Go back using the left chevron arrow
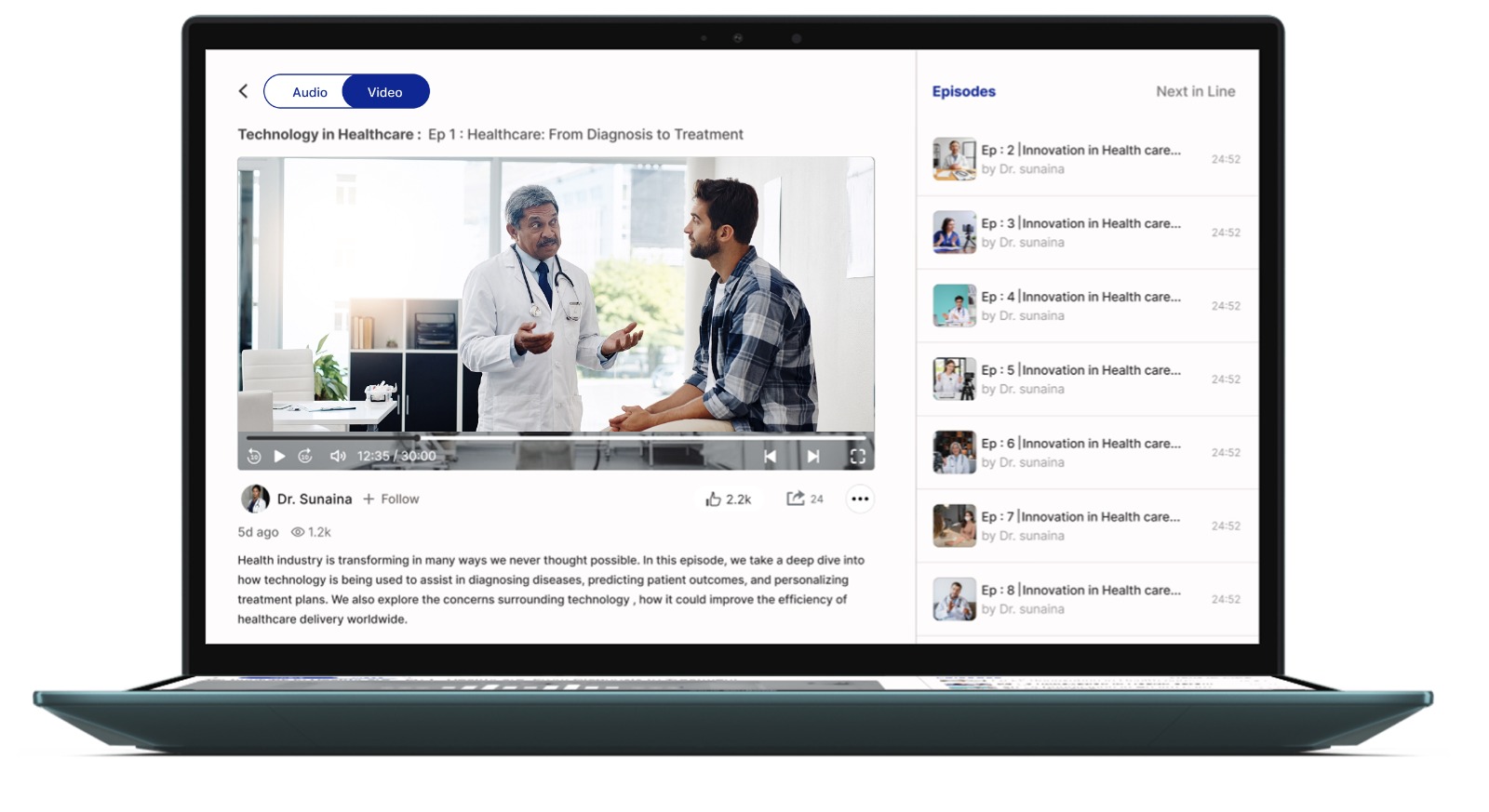 click(x=244, y=91)
